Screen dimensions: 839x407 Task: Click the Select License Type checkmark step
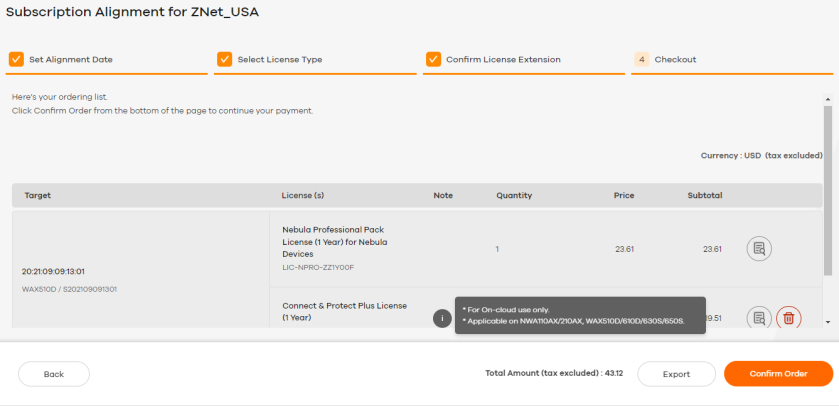(x=224, y=59)
